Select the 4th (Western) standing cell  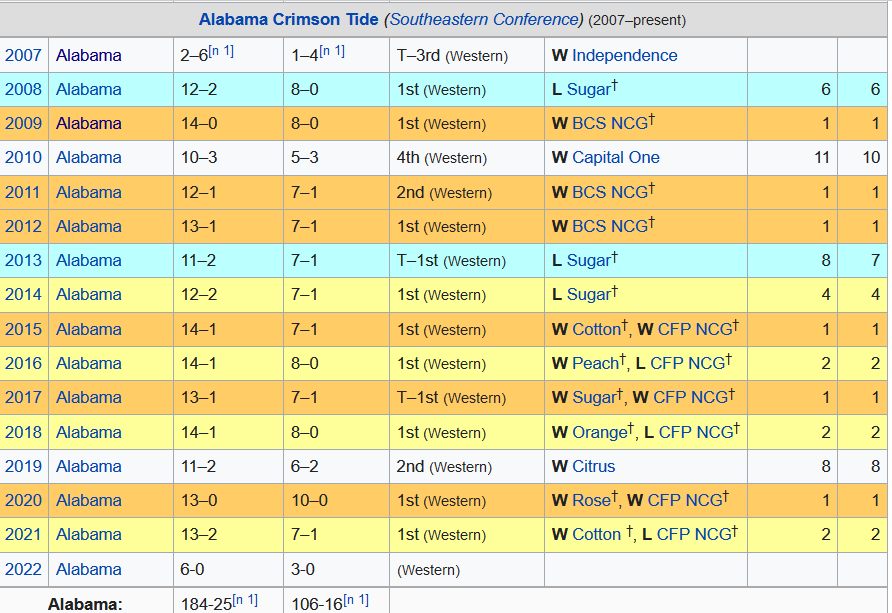(x=466, y=158)
